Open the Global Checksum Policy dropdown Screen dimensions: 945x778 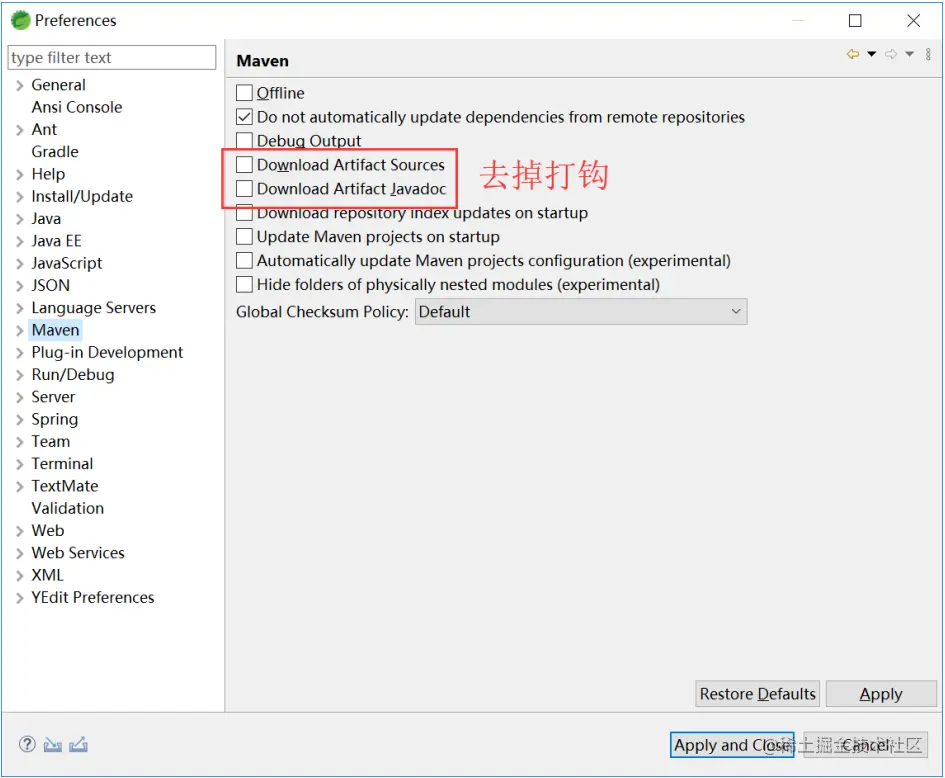pos(581,312)
